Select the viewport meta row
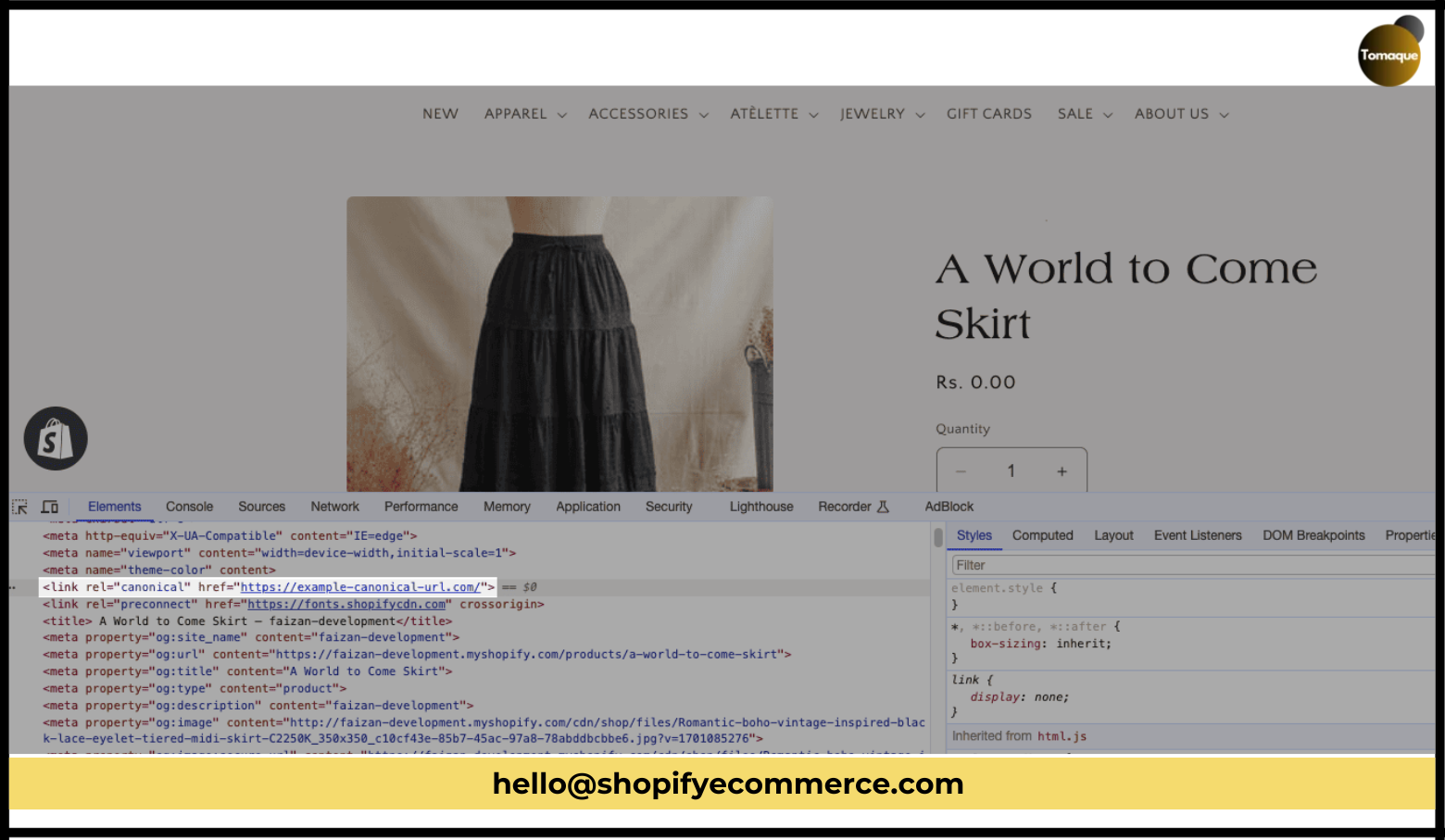This screenshot has width=1445, height=840. click(279, 553)
